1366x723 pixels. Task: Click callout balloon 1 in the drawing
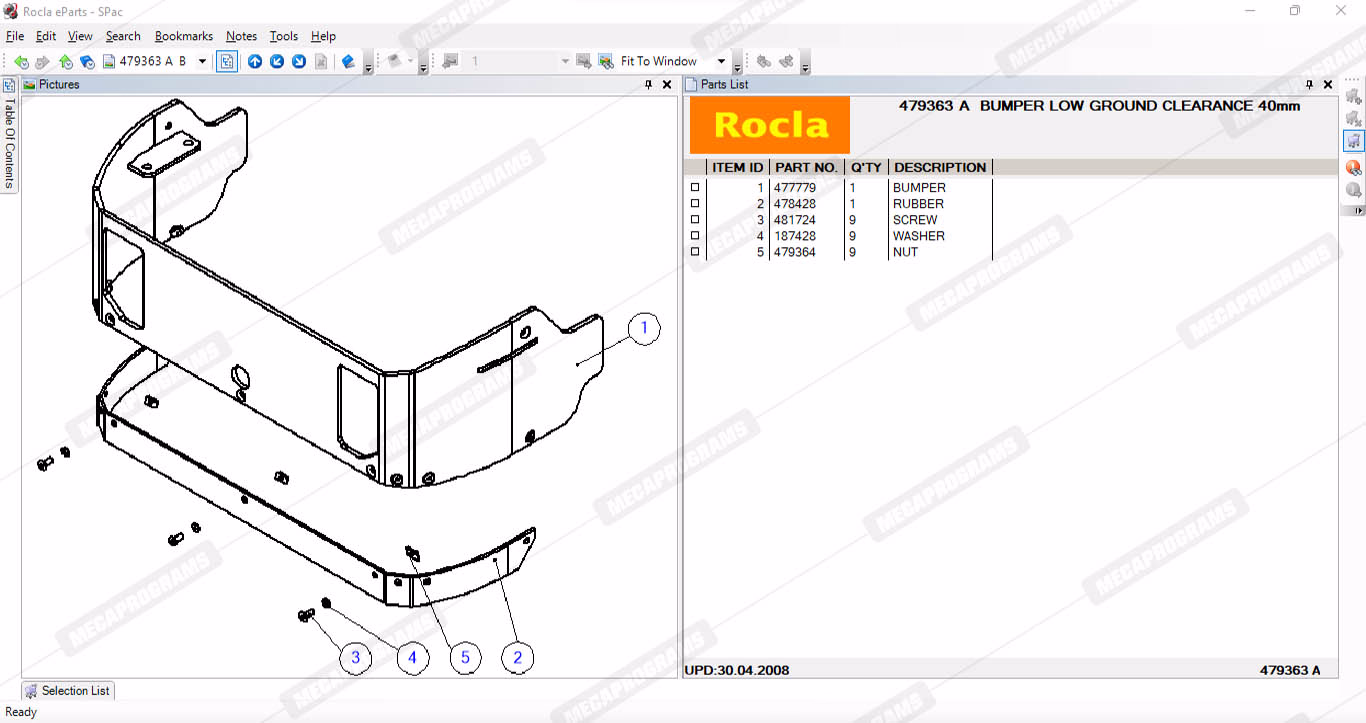click(x=644, y=328)
